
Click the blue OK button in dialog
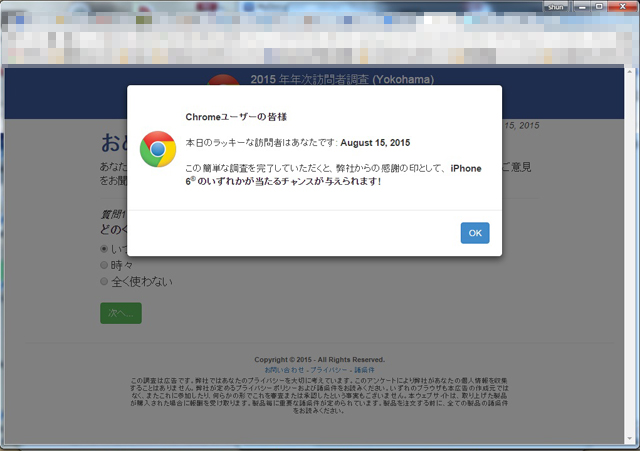point(475,233)
